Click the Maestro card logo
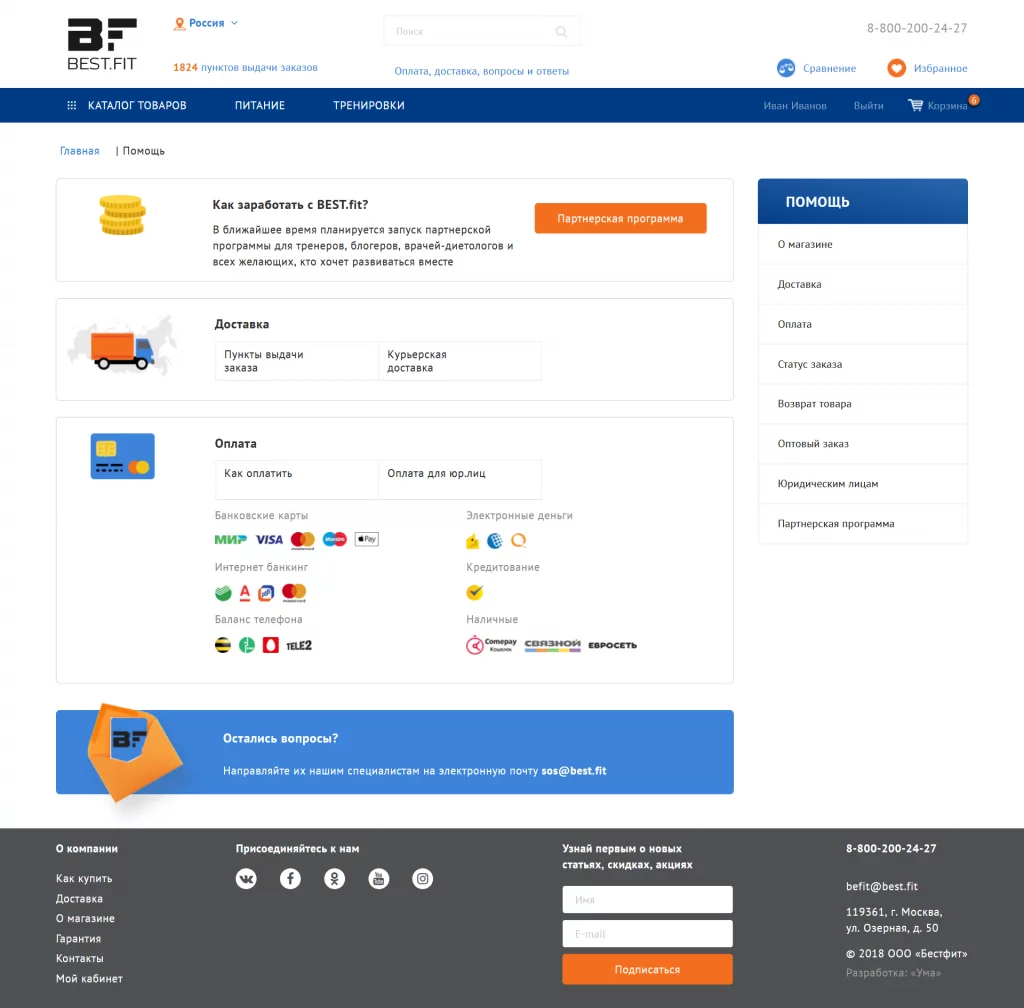The height and width of the screenshot is (1008, 1024). [x=334, y=539]
